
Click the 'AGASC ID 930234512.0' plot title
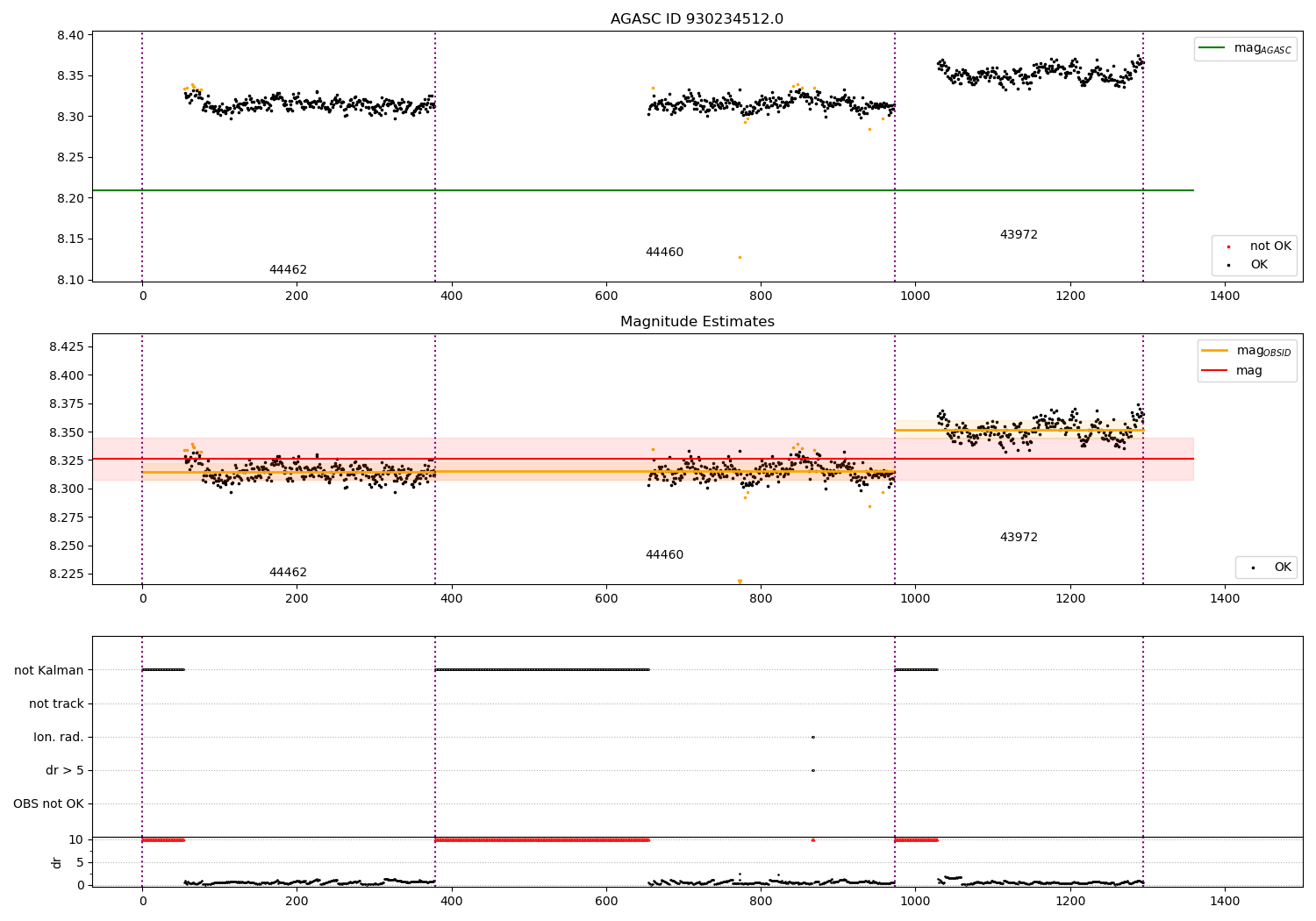[x=697, y=19]
